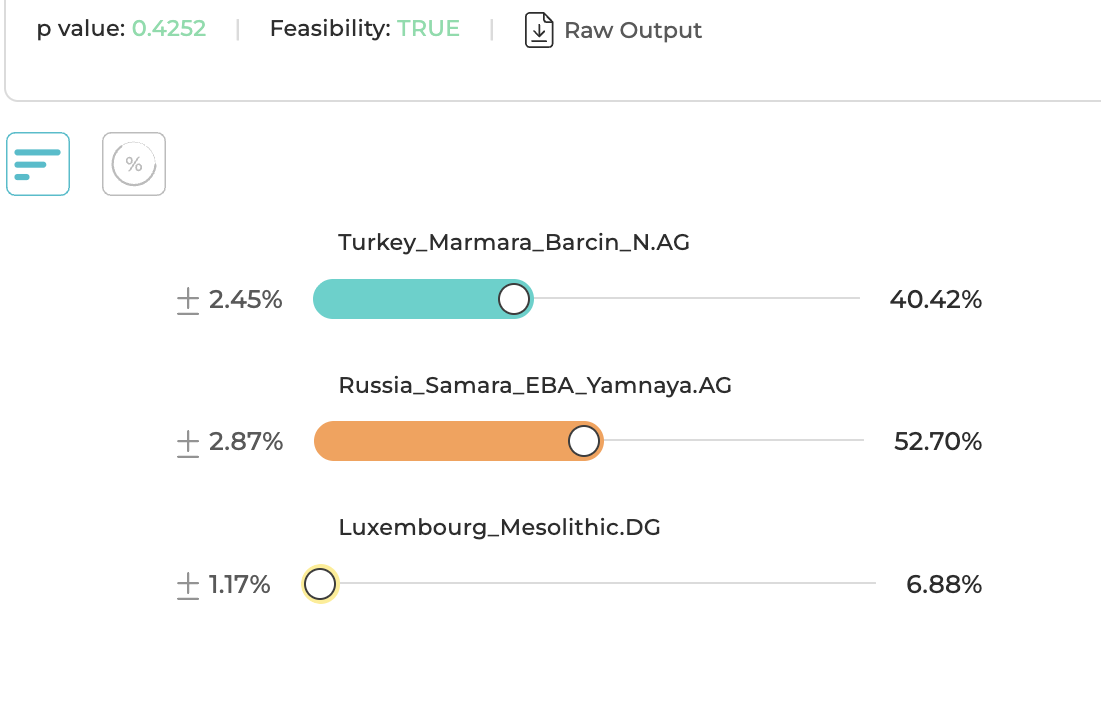Click the 40.42% proportion value
1101x702 pixels.
coord(935,299)
